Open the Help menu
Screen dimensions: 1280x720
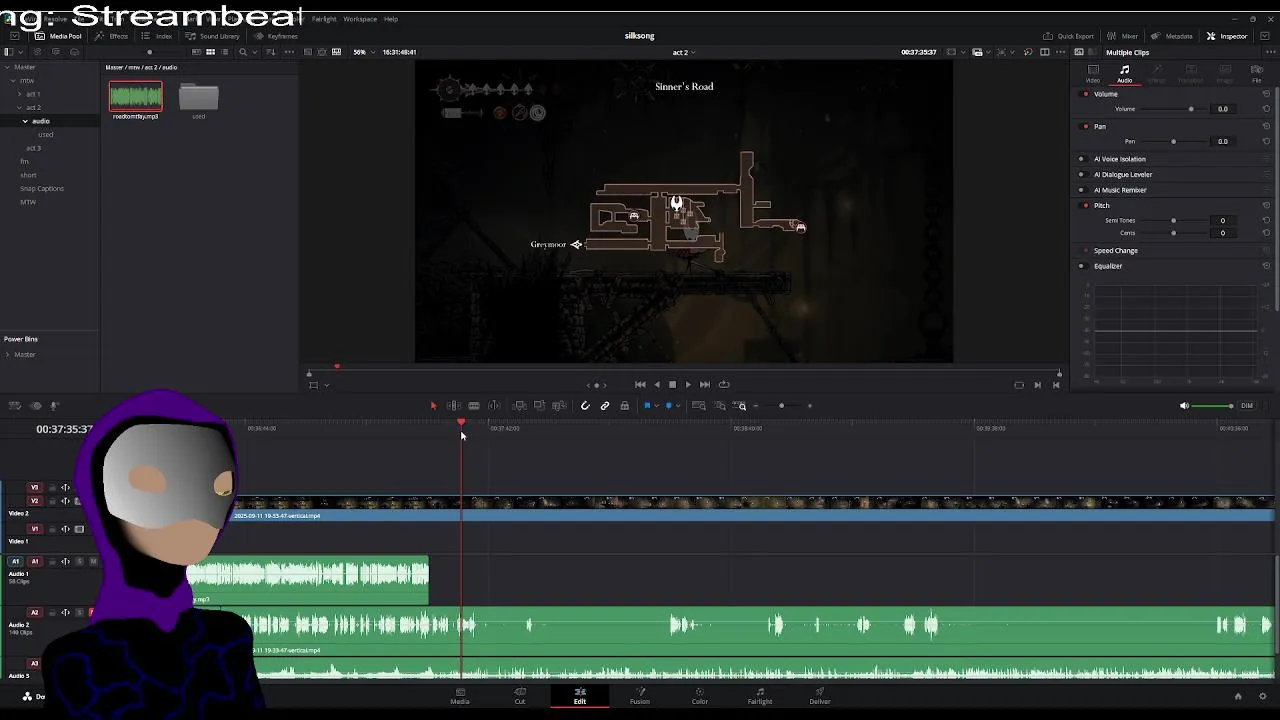(391, 19)
